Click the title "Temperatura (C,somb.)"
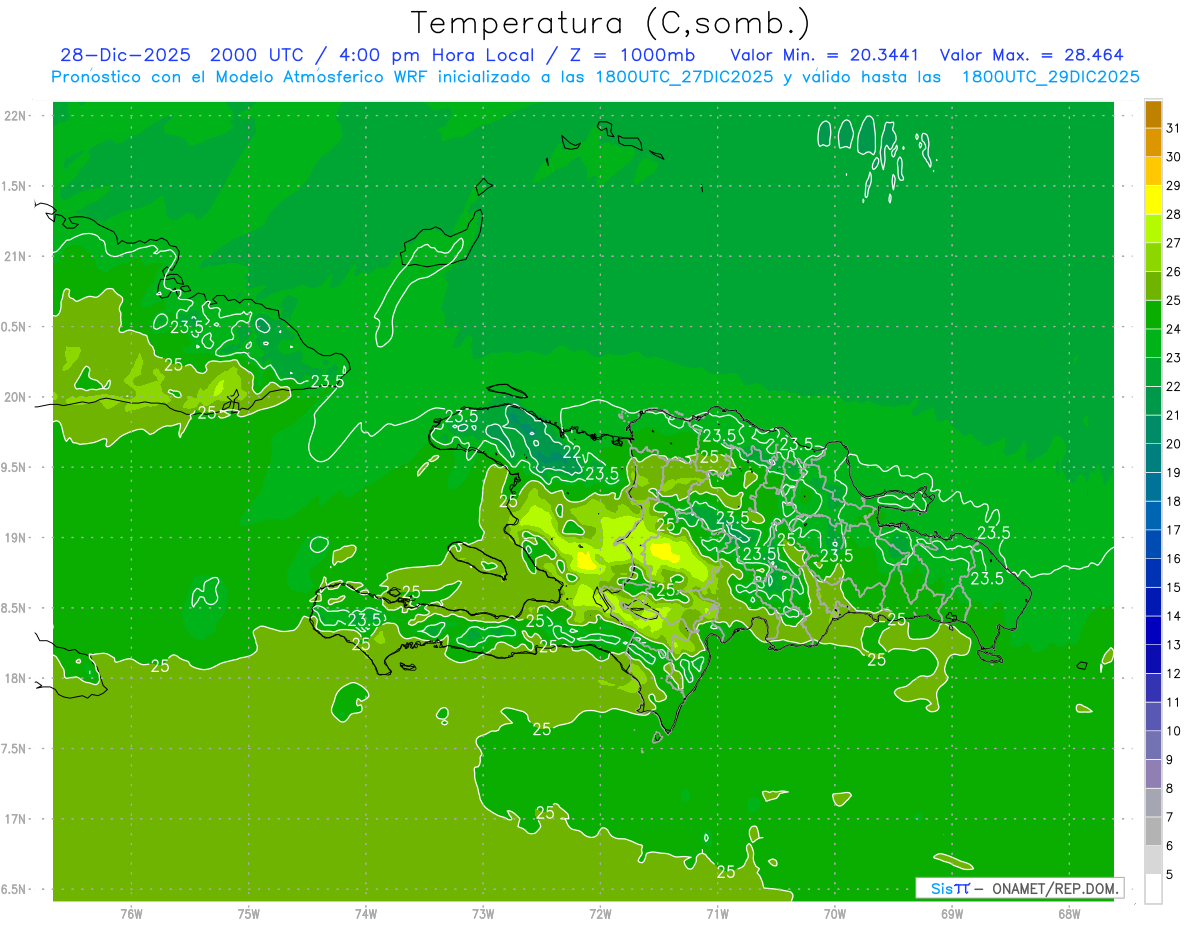Image resolution: width=1200 pixels, height=927 pixels. (611, 23)
